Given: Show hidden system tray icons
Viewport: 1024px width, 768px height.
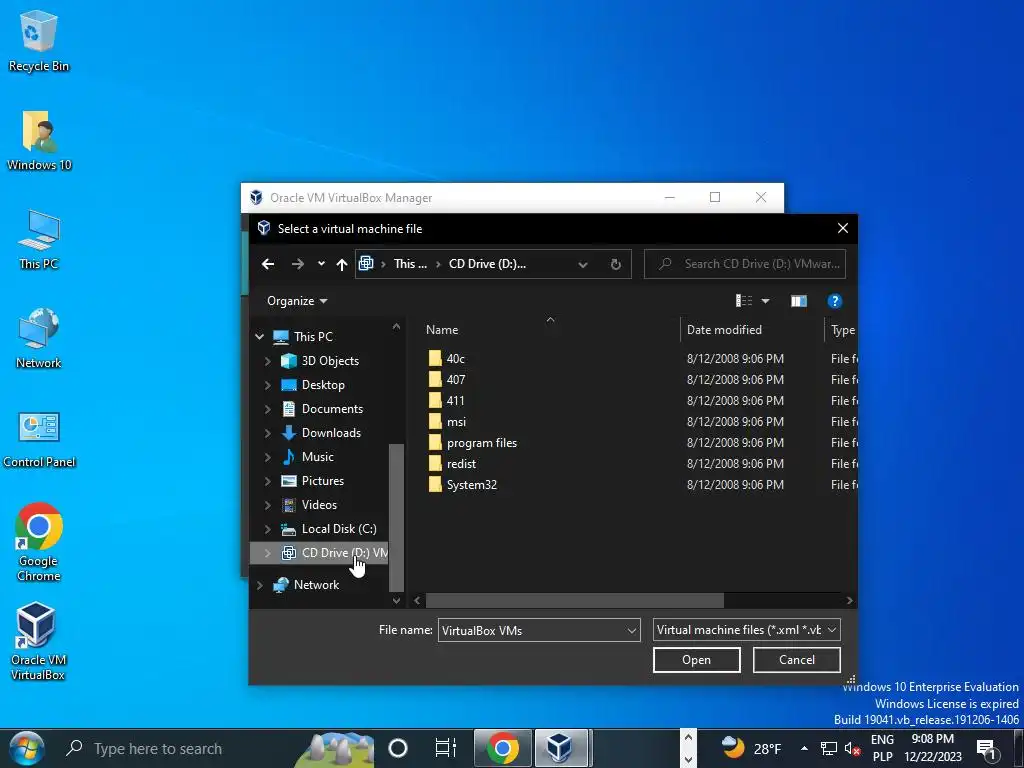Looking at the screenshot, I should click(804, 748).
